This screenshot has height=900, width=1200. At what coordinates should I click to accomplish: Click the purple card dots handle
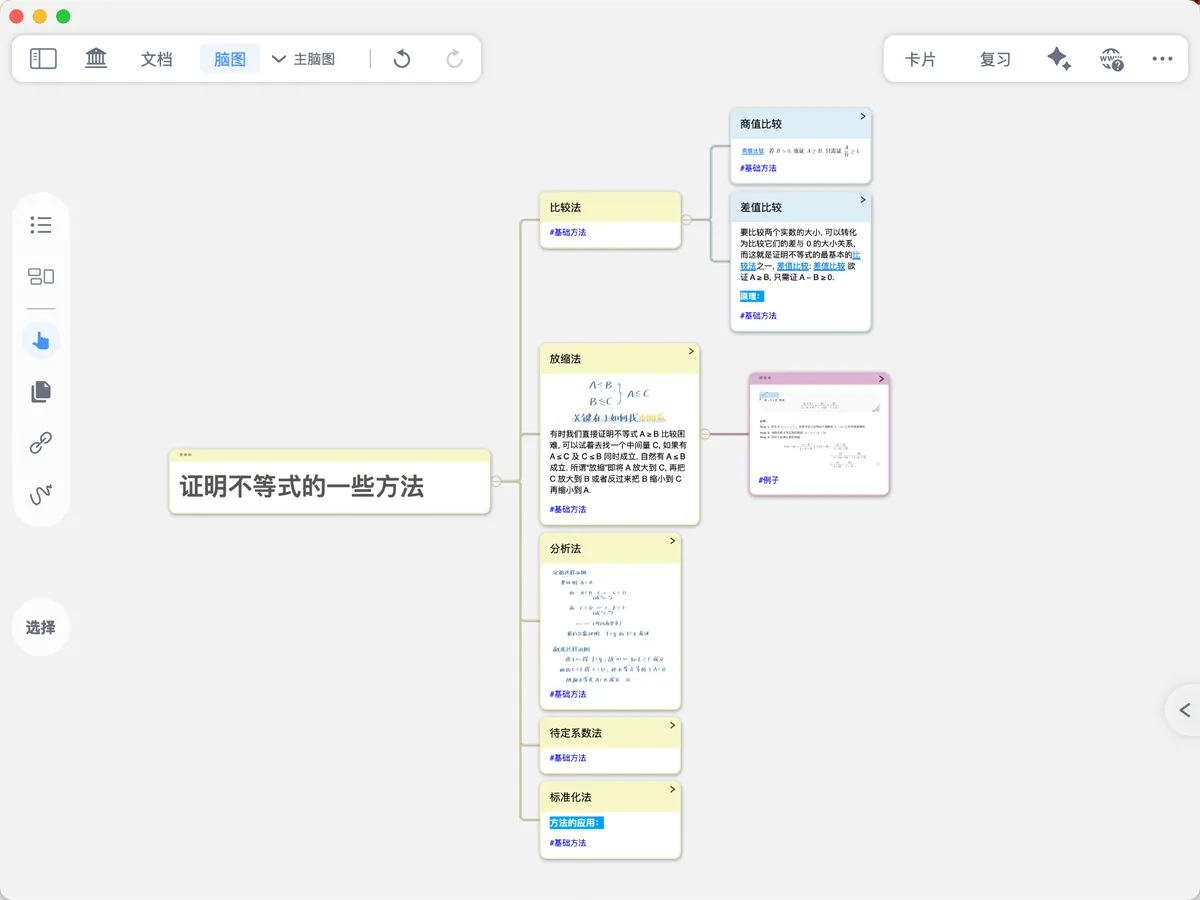pyautogui.click(x=765, y=378)
